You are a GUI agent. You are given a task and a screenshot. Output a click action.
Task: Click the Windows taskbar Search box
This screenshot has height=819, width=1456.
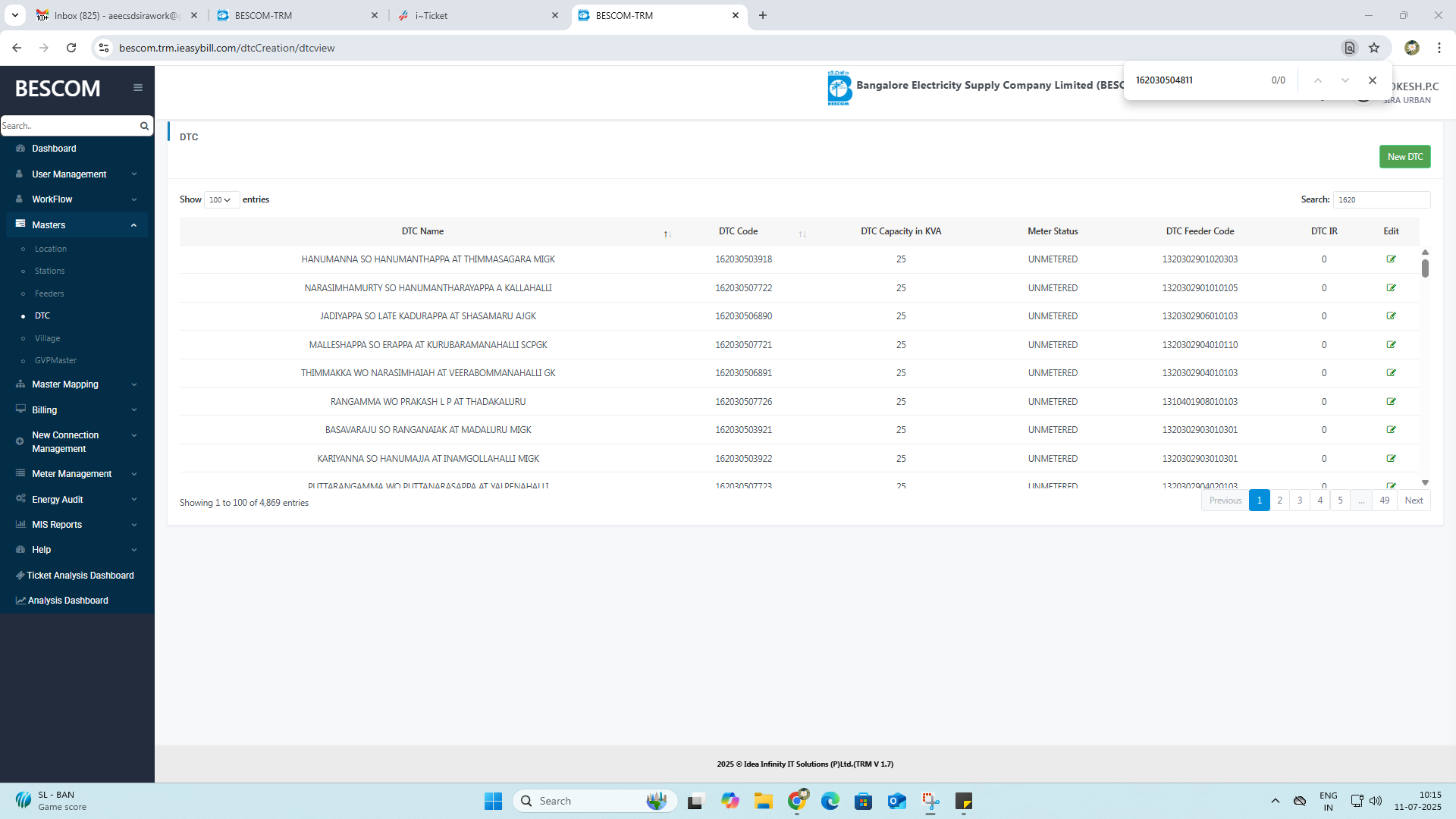point(595,801)
